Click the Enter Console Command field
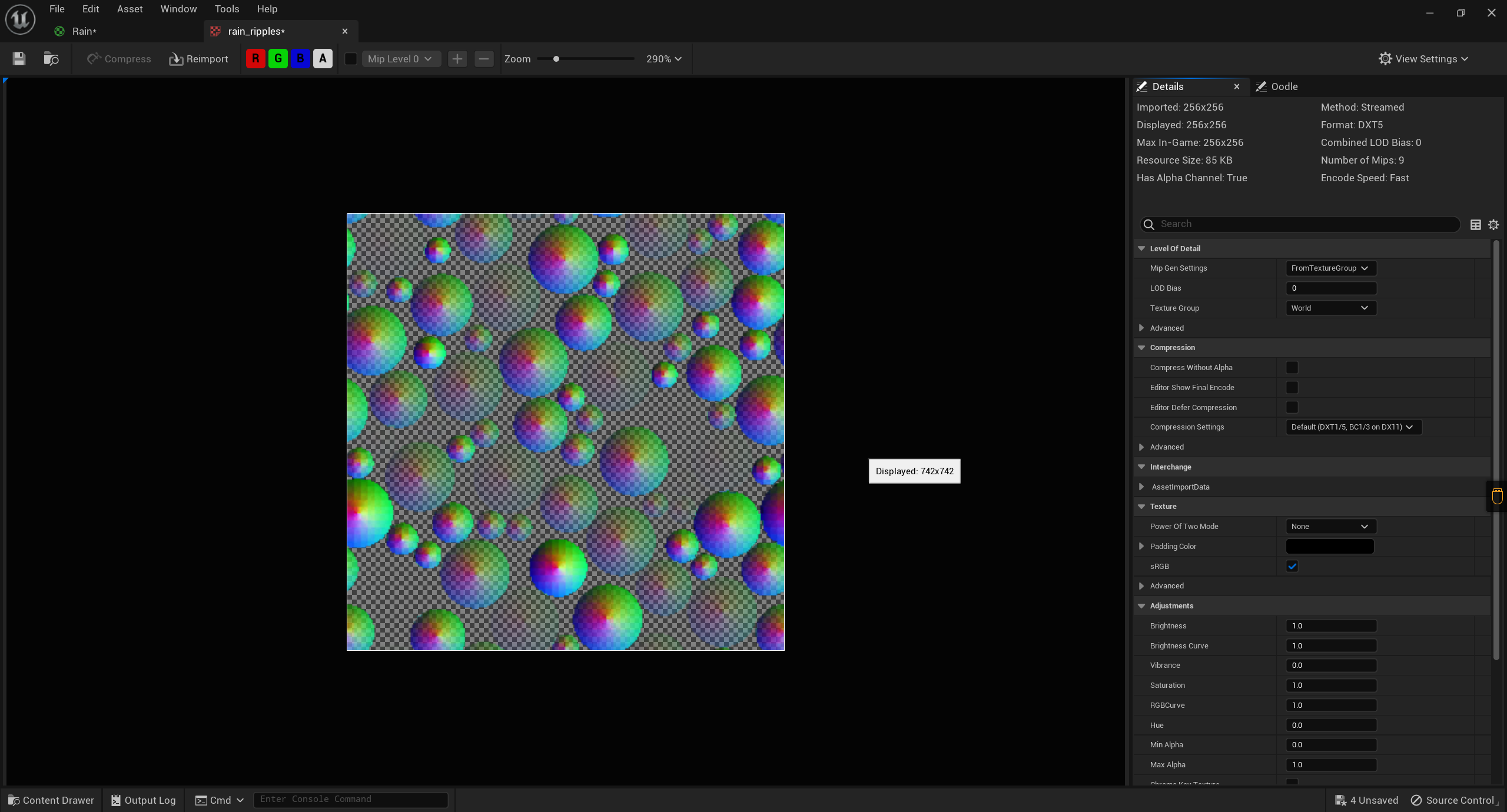 coord(350,800)
